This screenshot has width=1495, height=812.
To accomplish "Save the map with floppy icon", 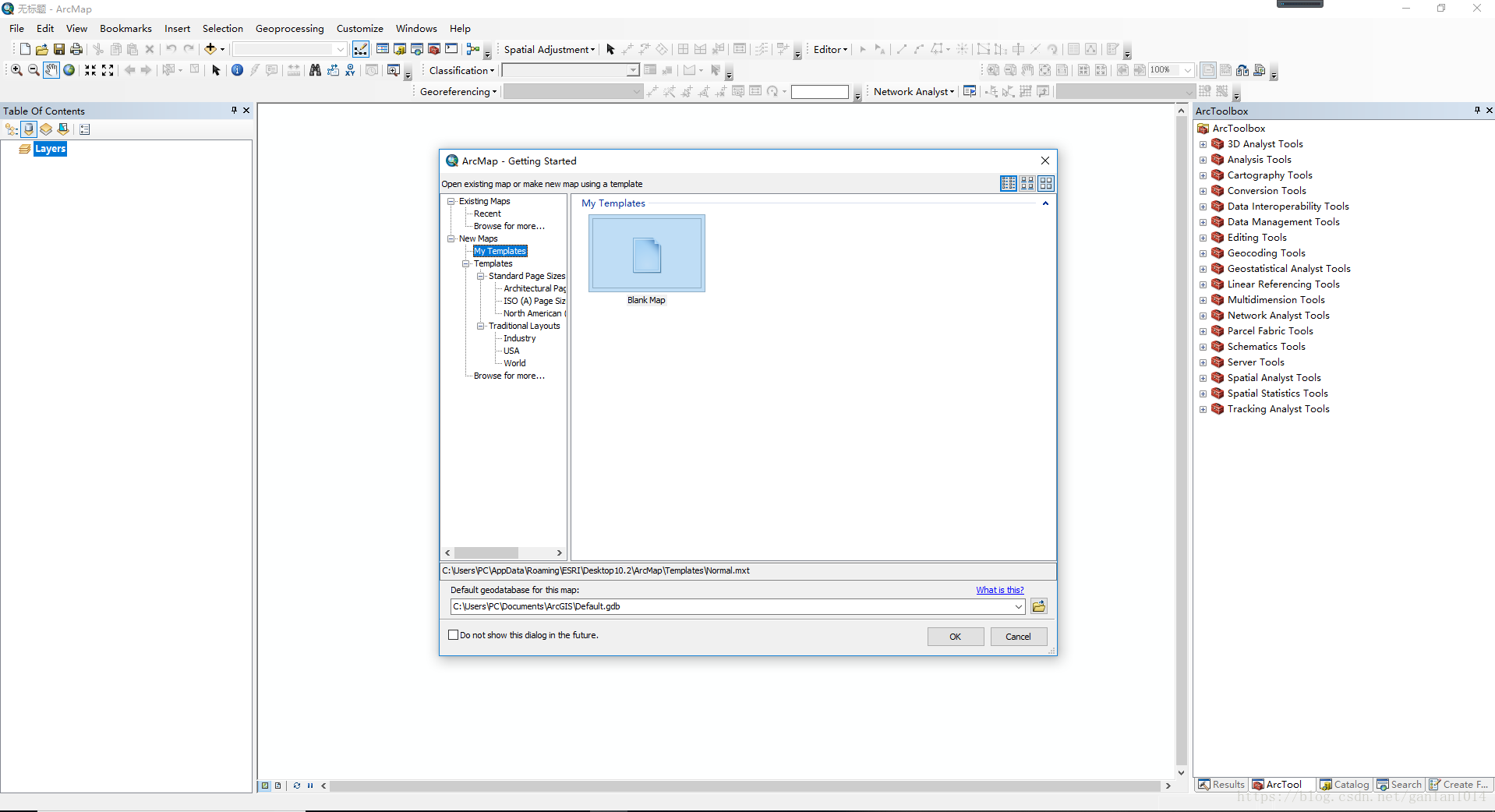I will tap(59, 49).
